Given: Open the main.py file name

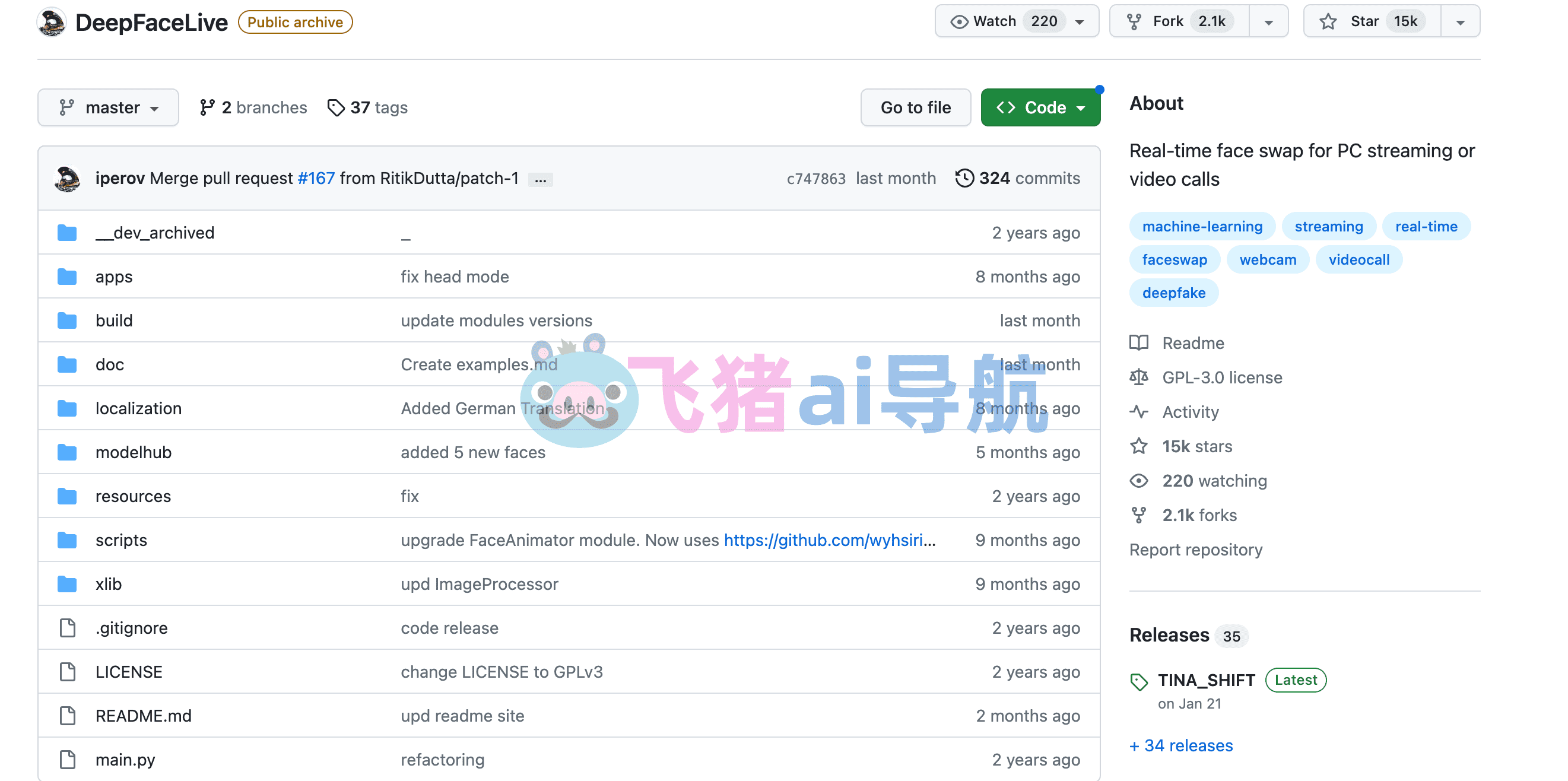Looking at the screenshot, I should coord(125,760).
